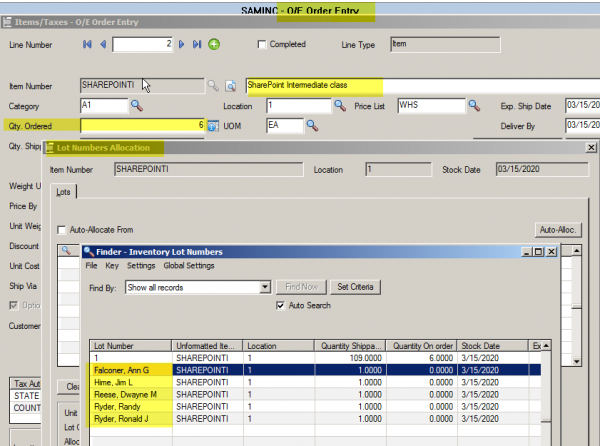Click the Deliver By date field
The height and width of the screenshot is (446, 600).
pos(582,125)
